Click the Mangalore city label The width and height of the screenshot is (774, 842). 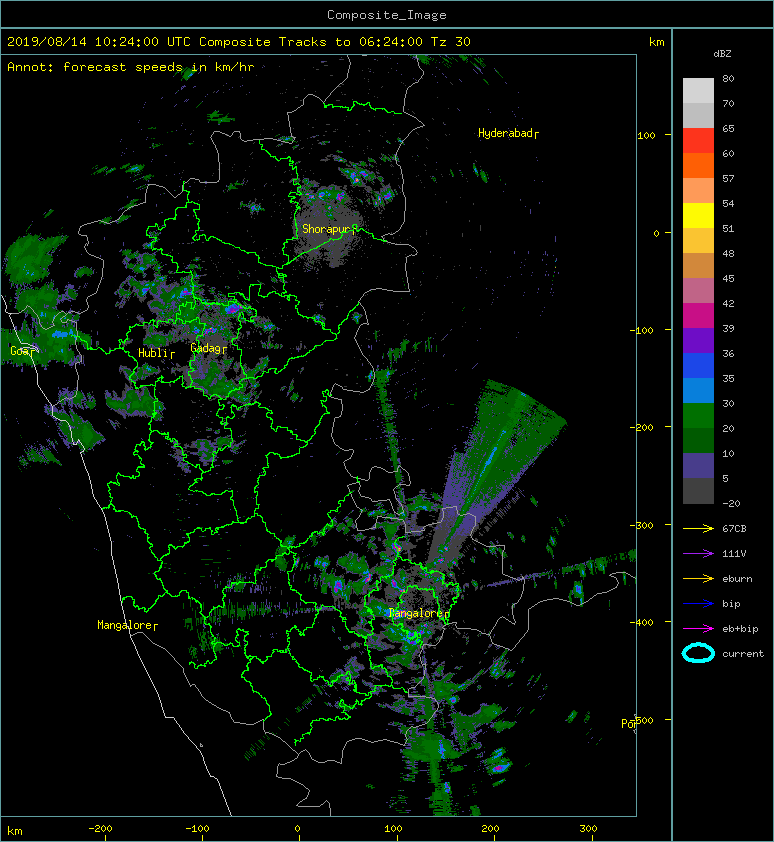[125, 625]
